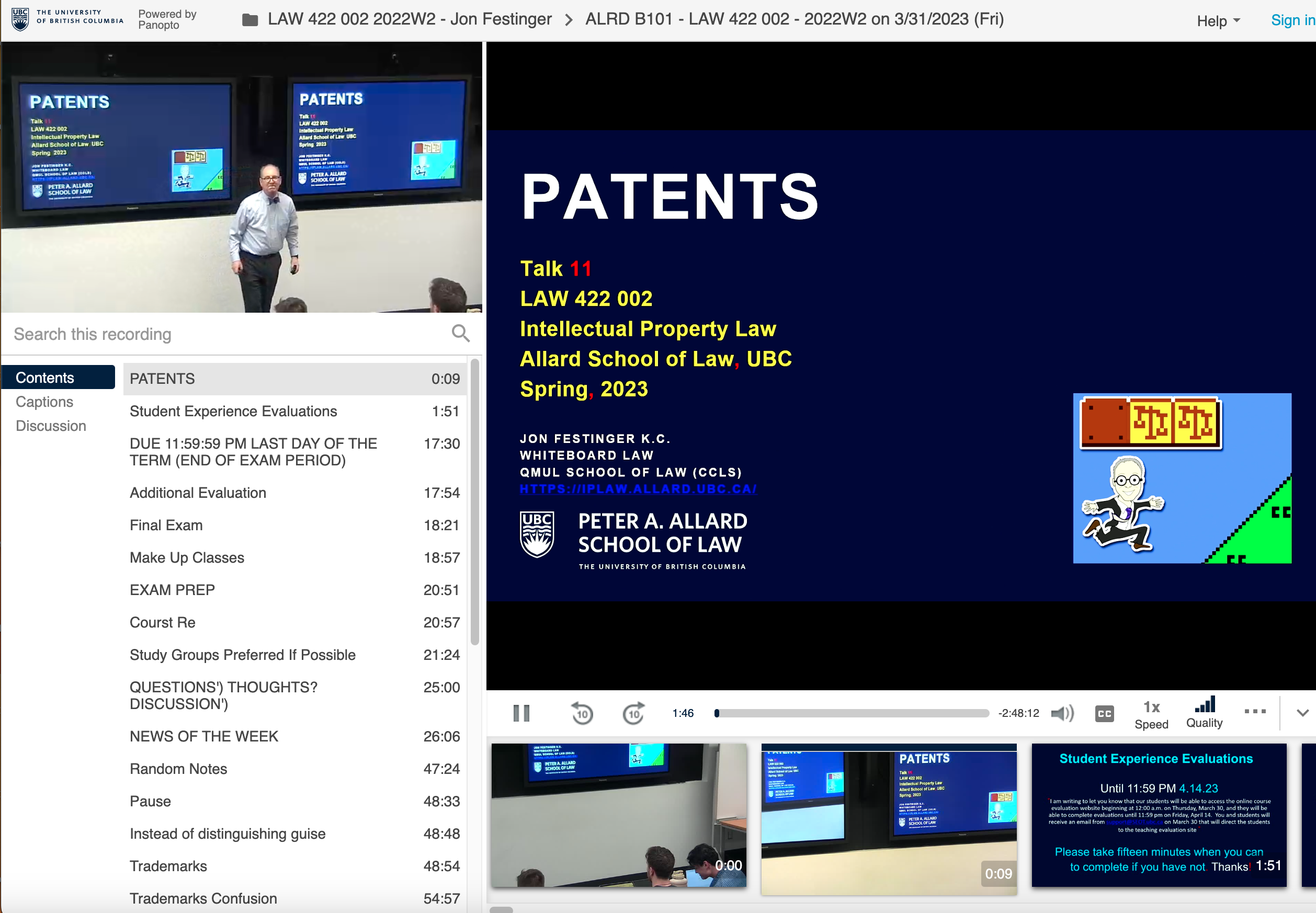
Task: Mute the volume speaker icon
Action: point(1062,713)
